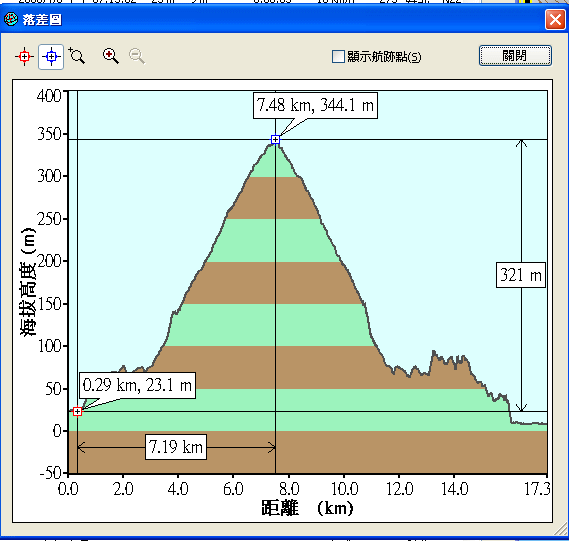
Task: Click the 落差图 window title icon
Action: (x=11, y=19)
